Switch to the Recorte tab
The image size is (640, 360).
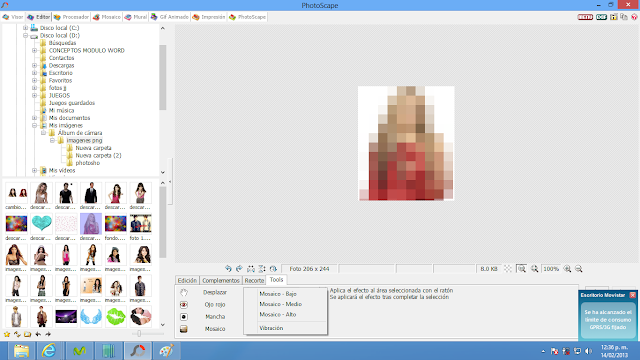(x=254, y=280)
